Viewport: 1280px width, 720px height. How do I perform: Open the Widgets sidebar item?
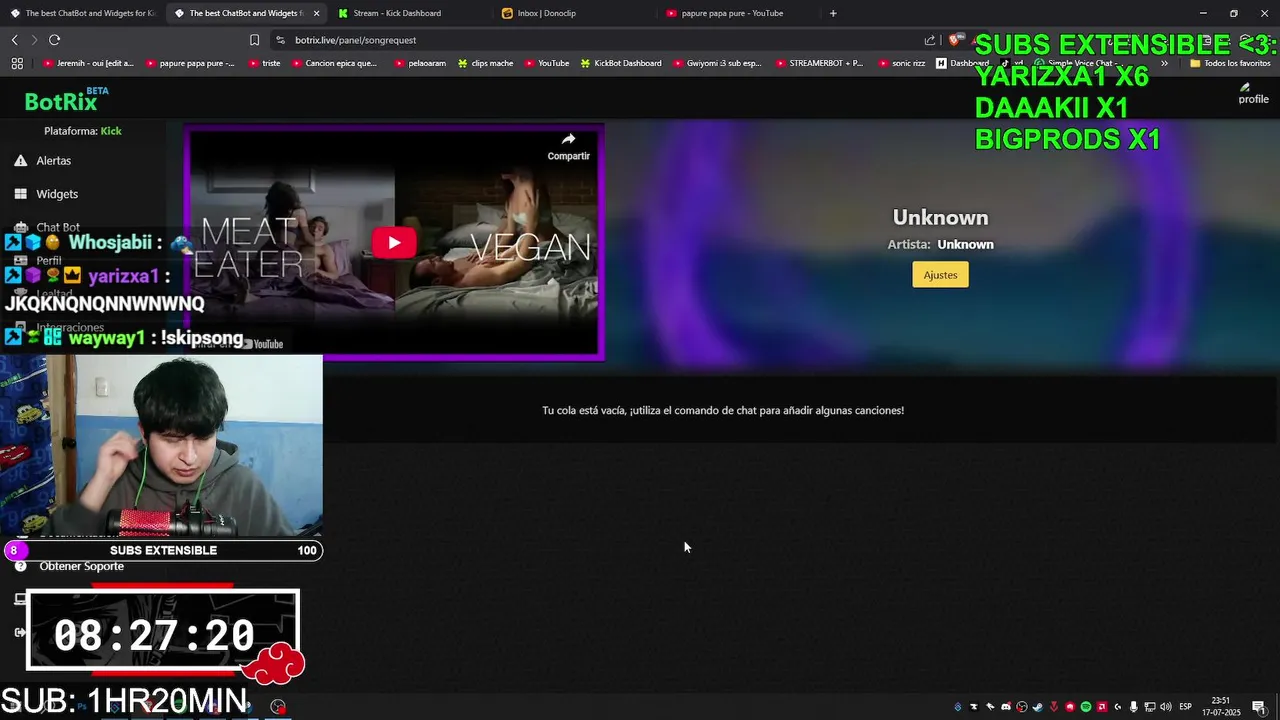[57, 194]
